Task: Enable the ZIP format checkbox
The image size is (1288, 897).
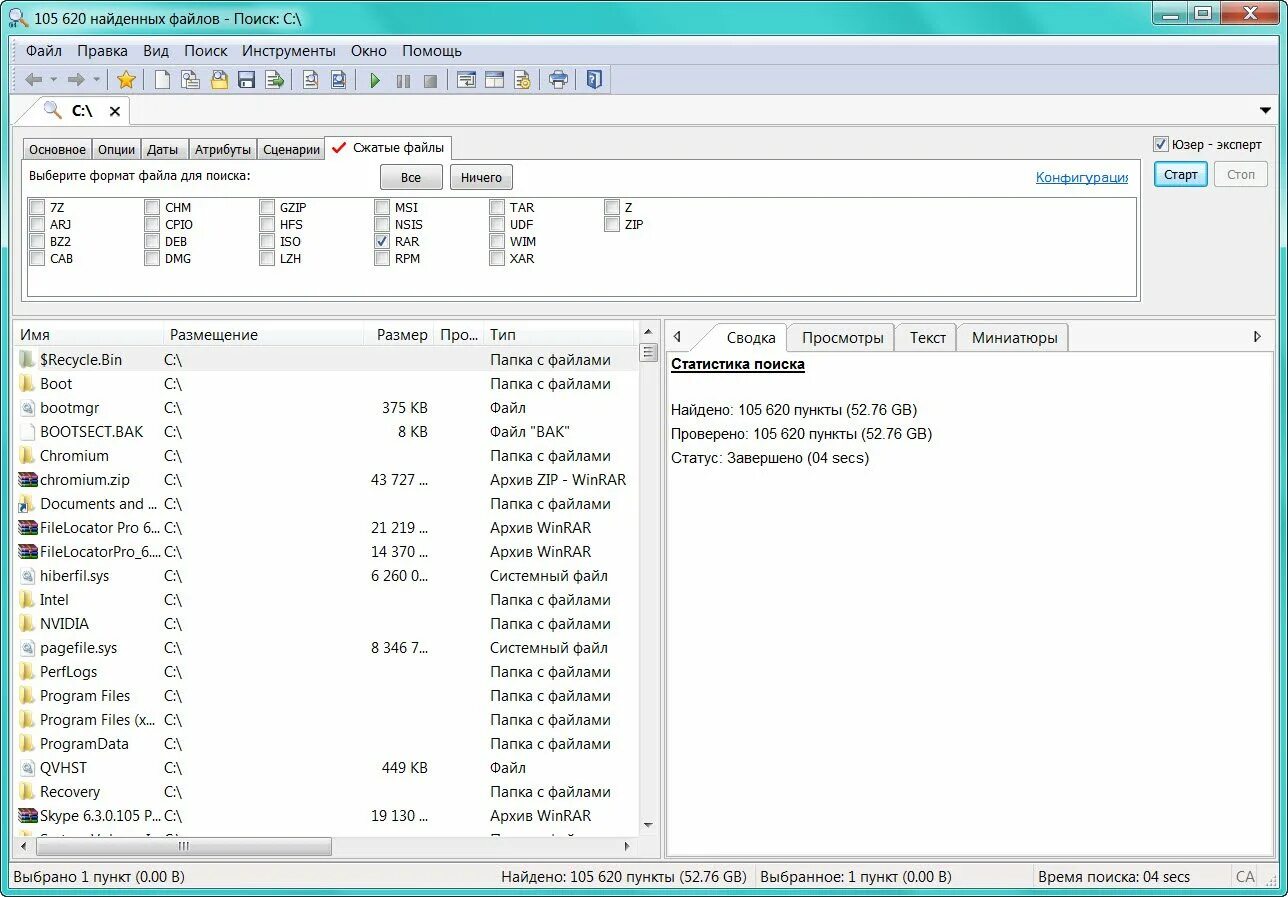Action: click(x=612, y=224)
